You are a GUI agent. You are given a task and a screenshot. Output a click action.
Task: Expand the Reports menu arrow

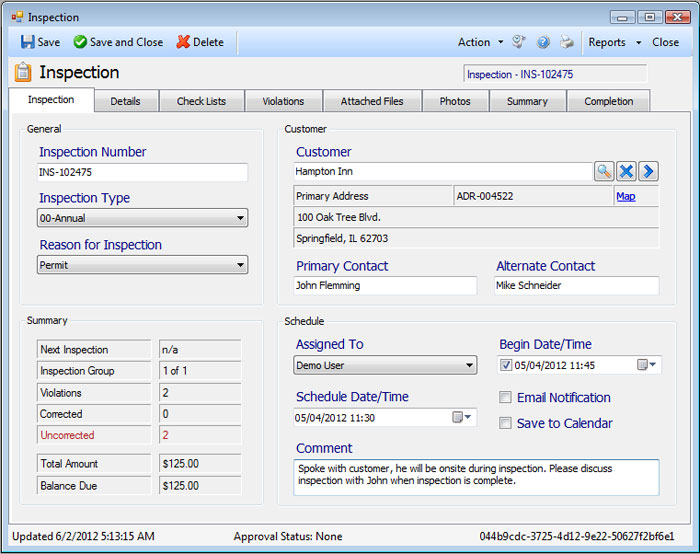(x=639, y=42)
